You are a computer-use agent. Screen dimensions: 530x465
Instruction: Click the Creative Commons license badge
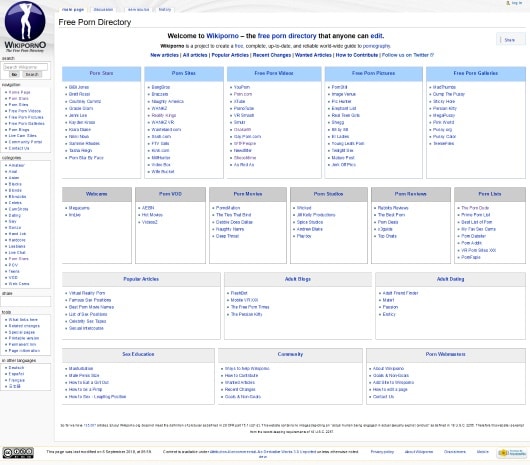[x=18, y=452]
